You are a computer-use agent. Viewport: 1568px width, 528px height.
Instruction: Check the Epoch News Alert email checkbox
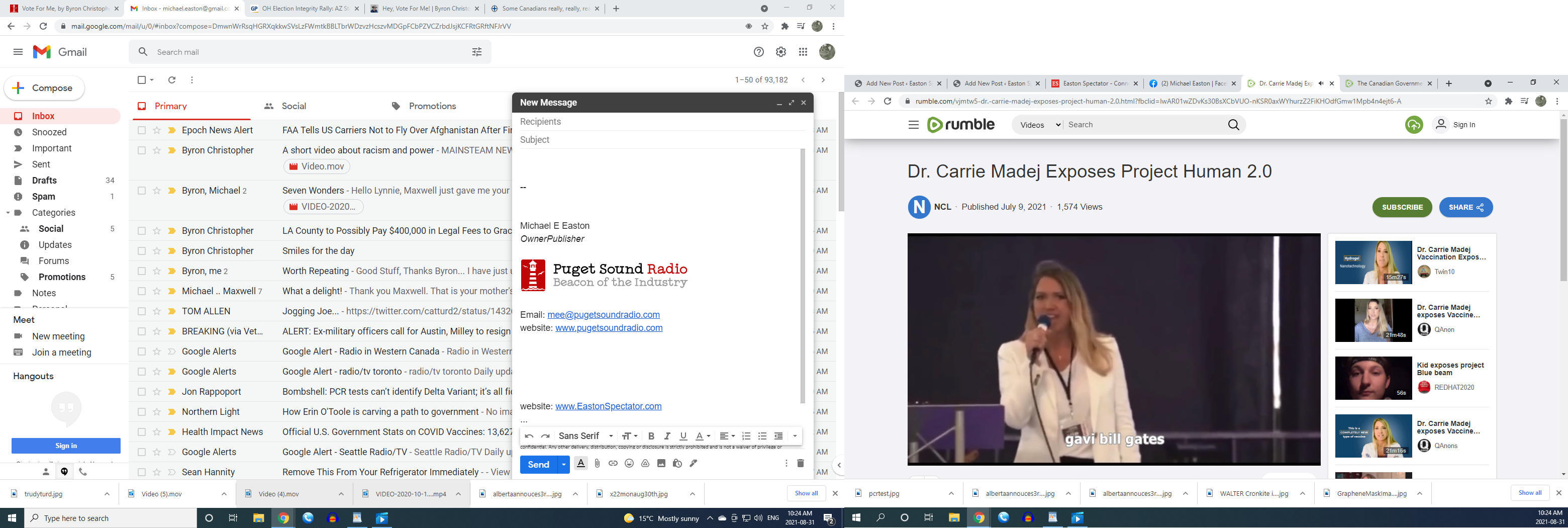click(142, 130)
